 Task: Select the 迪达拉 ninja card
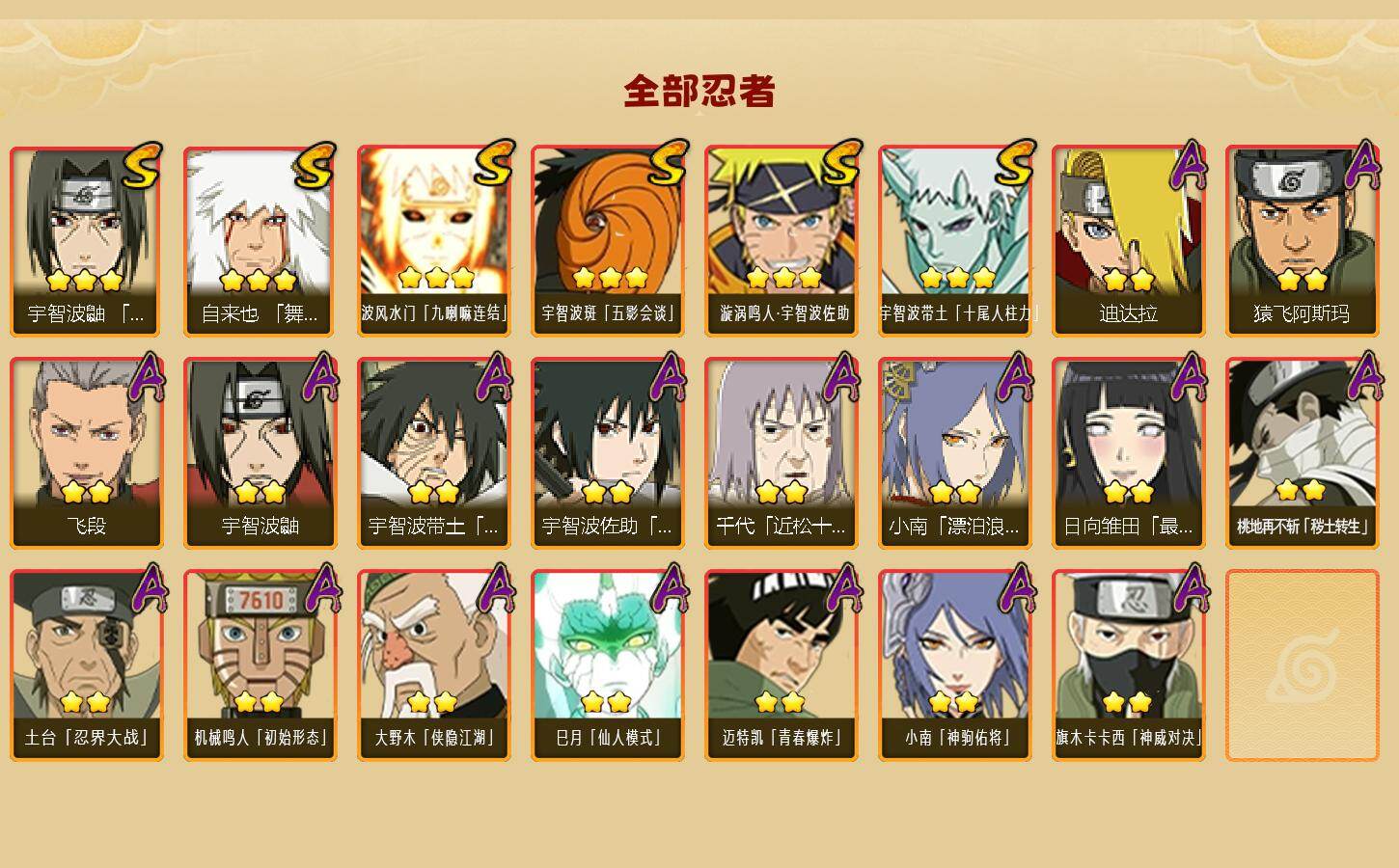pyautogui.click(x=1128, y=241)
